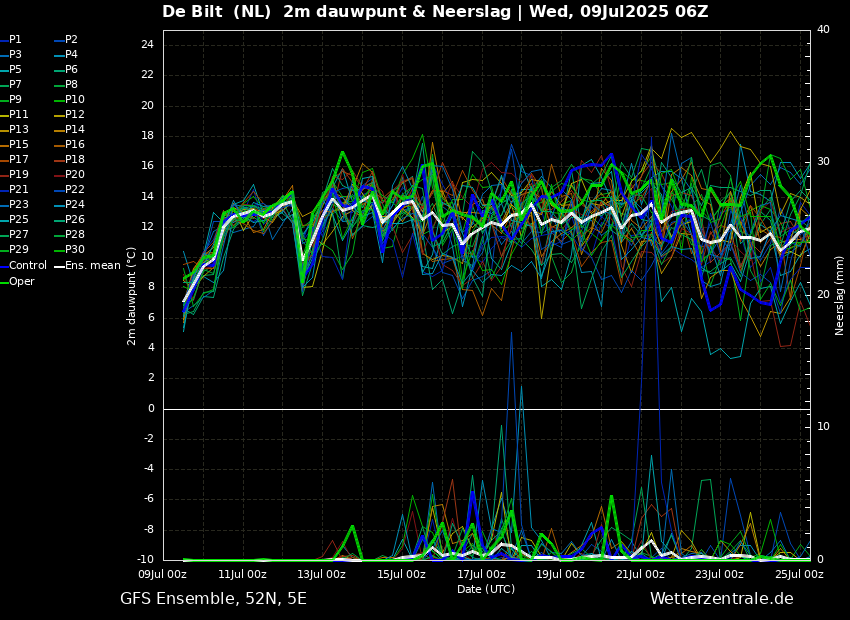The image size is (850, 620).
Task: Click the 19Jul 00z date label
Action: point(561,574)
